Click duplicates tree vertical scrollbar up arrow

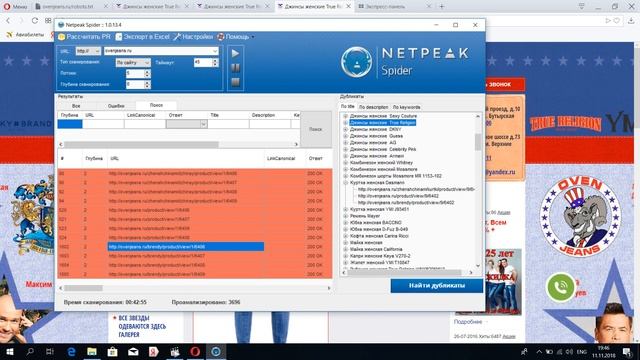(478, 116)
